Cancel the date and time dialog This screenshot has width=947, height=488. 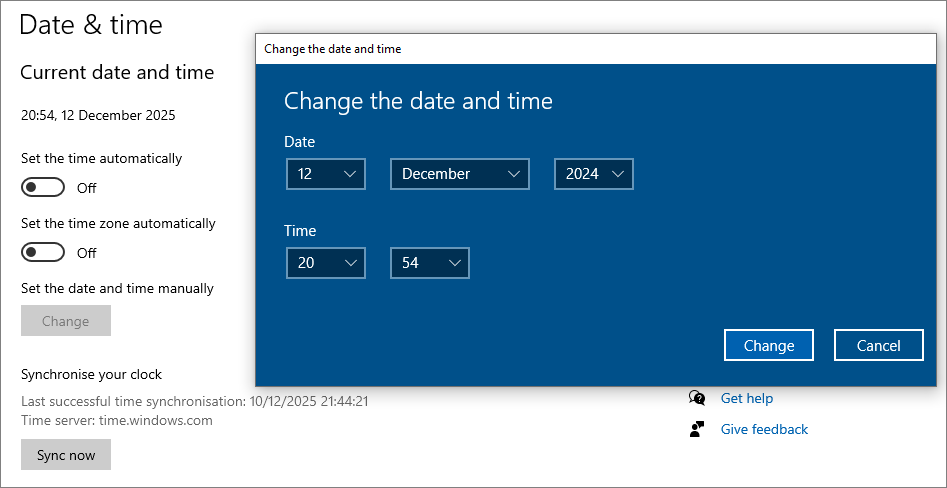click(x=879, y=345)
